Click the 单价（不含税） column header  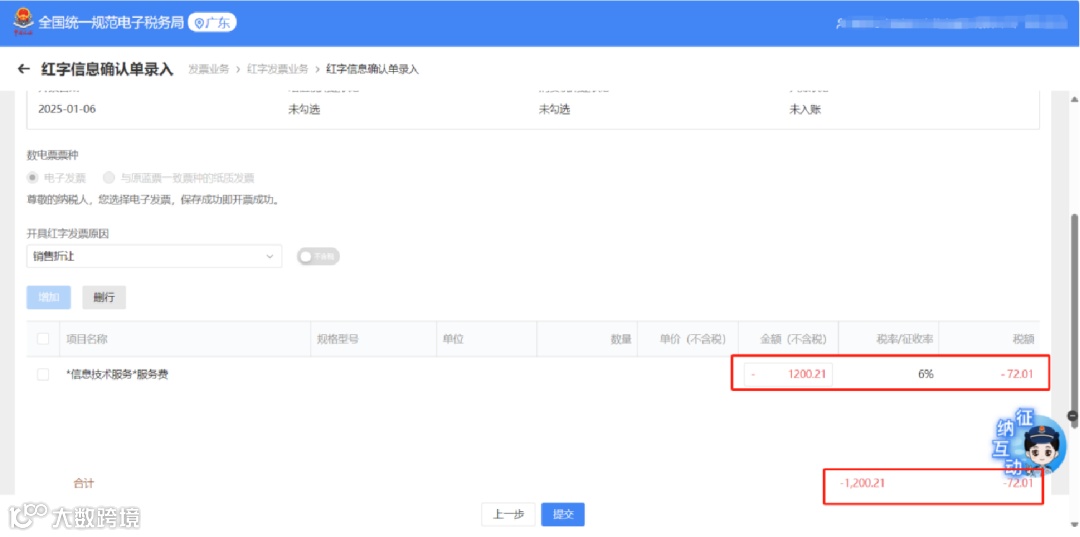693,339
